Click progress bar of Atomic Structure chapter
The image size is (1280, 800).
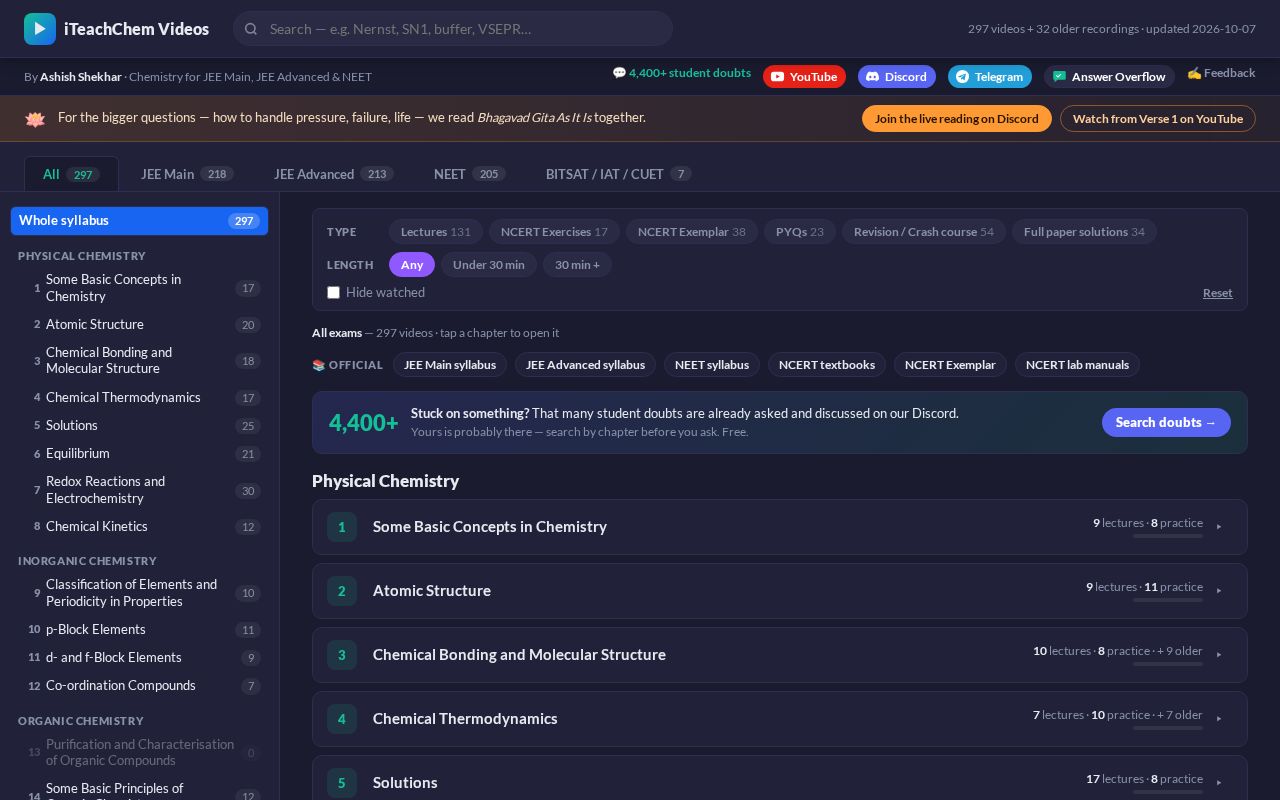pyautogui.click(x=1168, y=600)
